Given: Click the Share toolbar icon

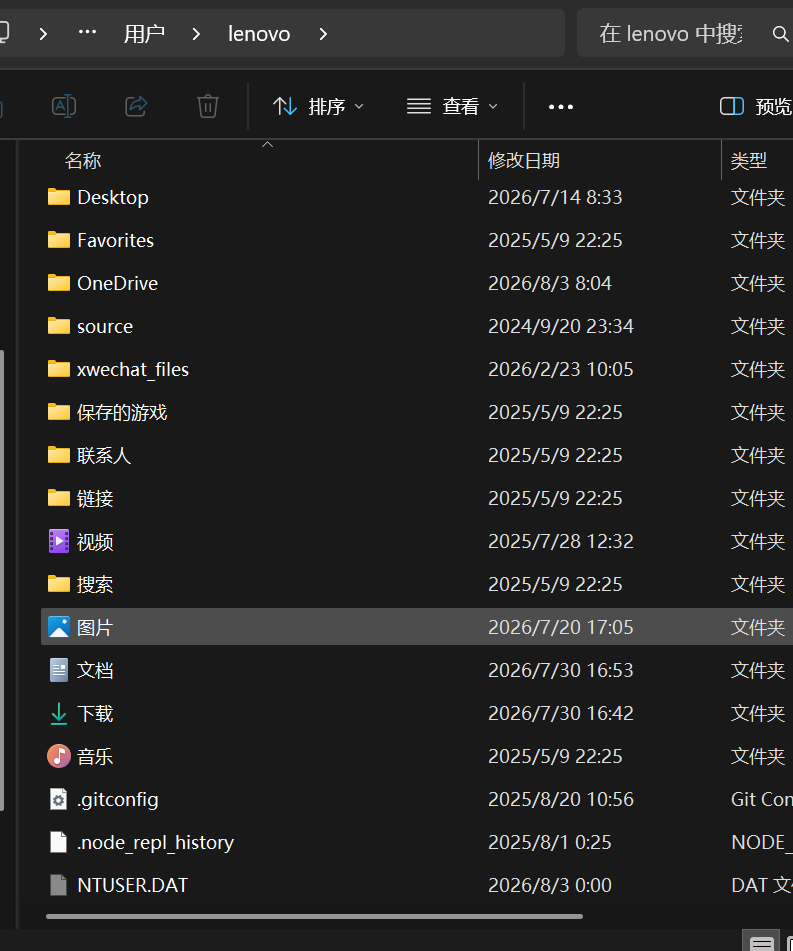Looking at the screenshot, I should tap(136, 107).
